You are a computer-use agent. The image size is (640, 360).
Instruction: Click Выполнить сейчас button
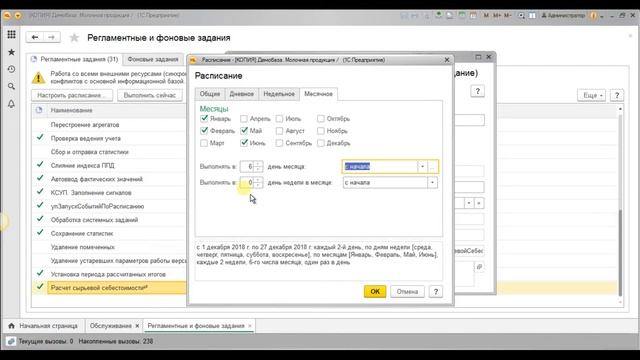click(x=150, y=95)
